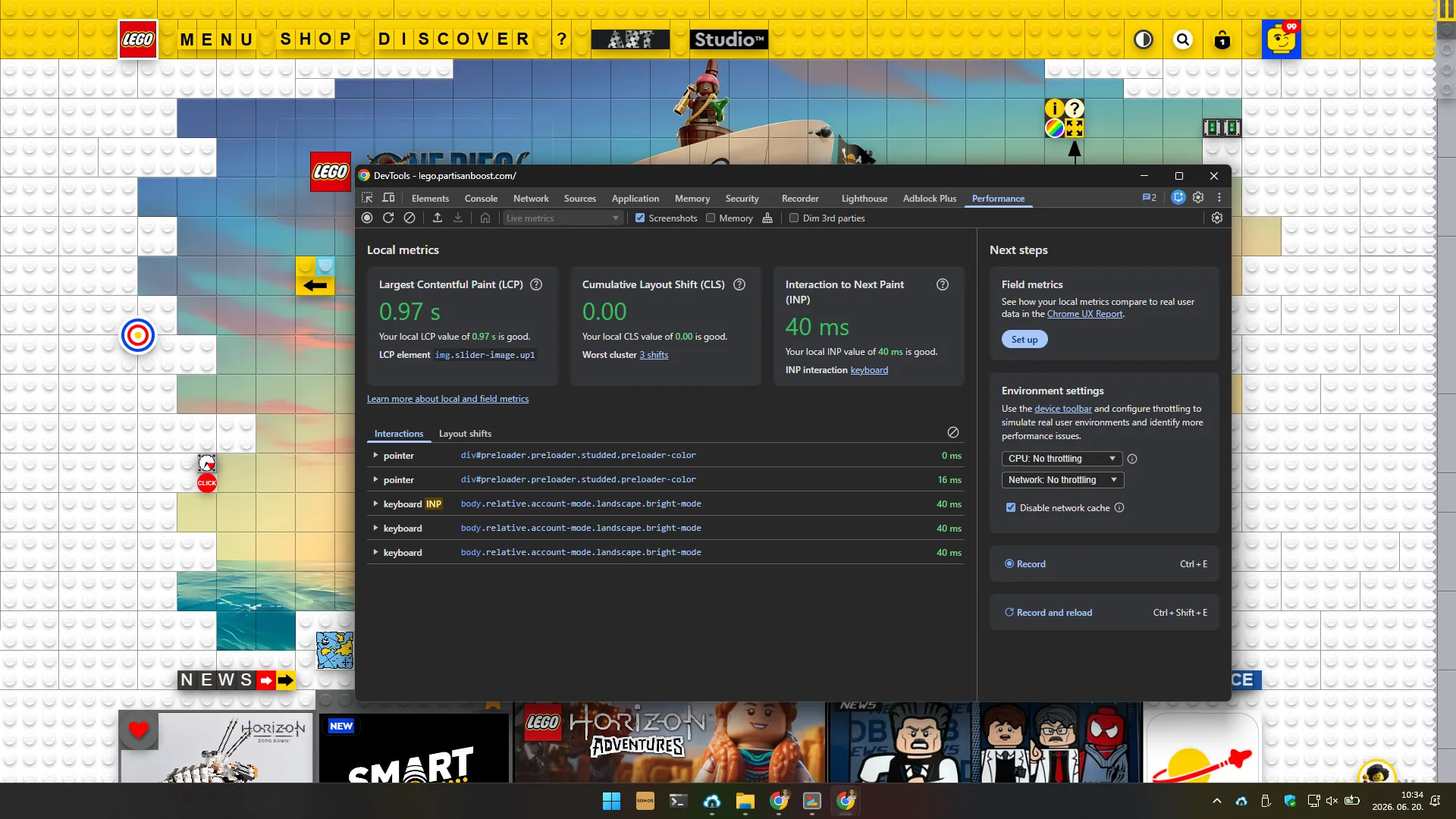The width and height of the screenshot is (1456, 819).
Task: Switch to the Elements tab
Action: pos(430,199)
